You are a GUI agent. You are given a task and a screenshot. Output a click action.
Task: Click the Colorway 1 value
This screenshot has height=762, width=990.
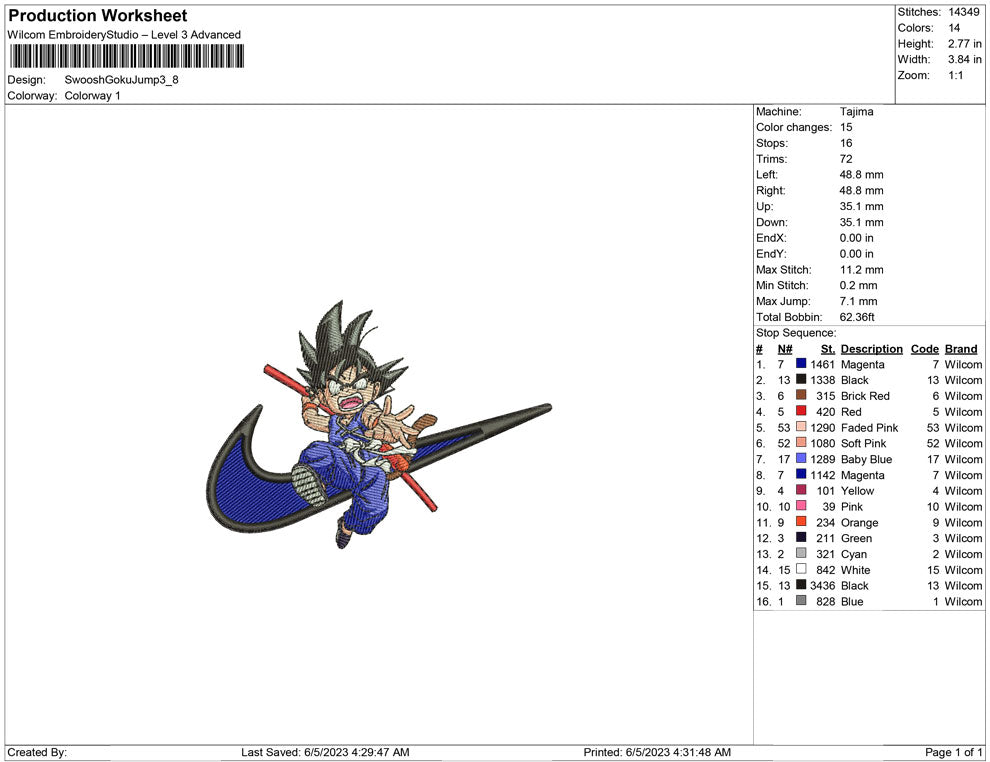[x=92, y=95]
